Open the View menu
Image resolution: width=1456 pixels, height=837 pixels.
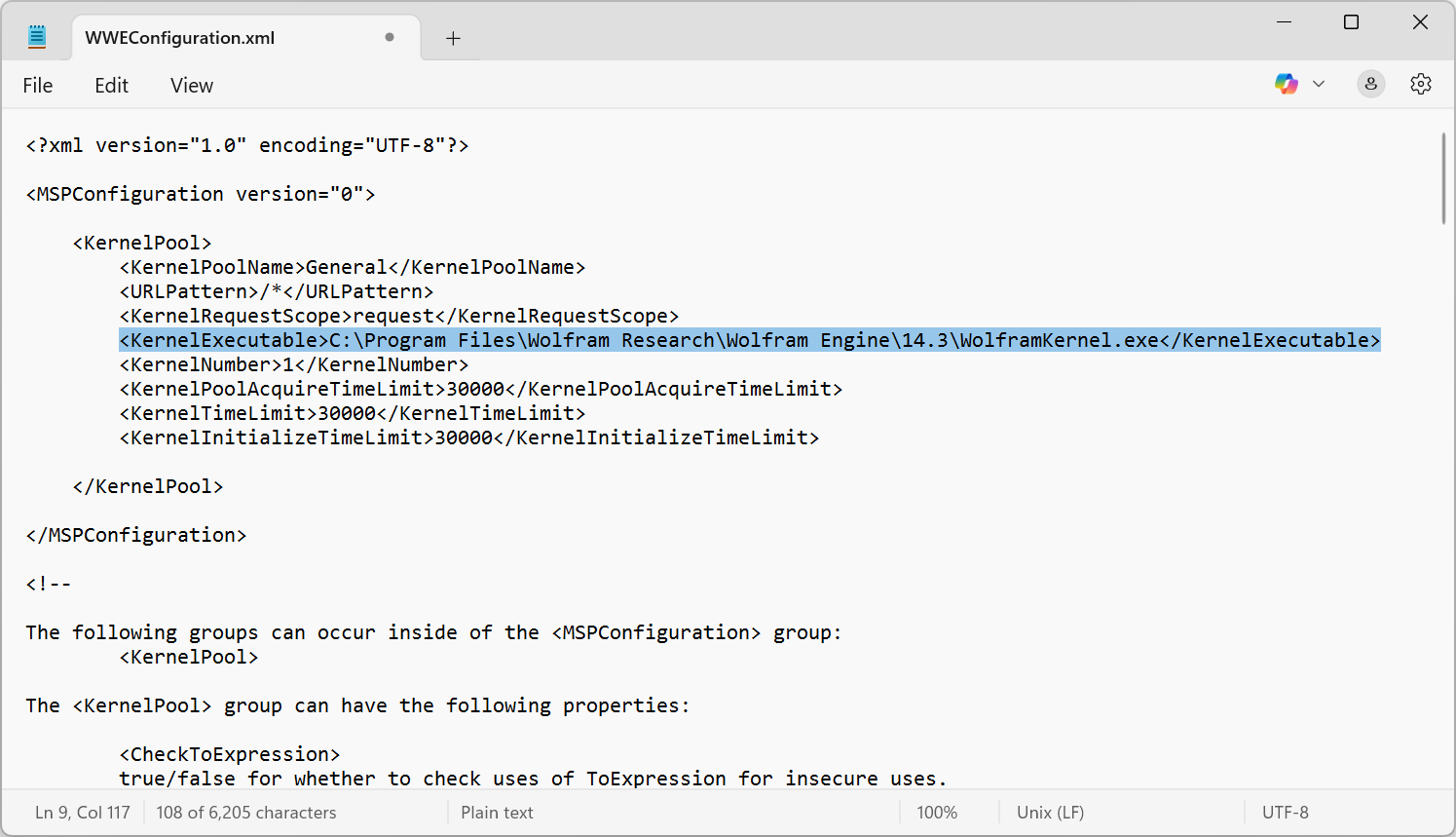pyautogui.click(x=191, y=86)
